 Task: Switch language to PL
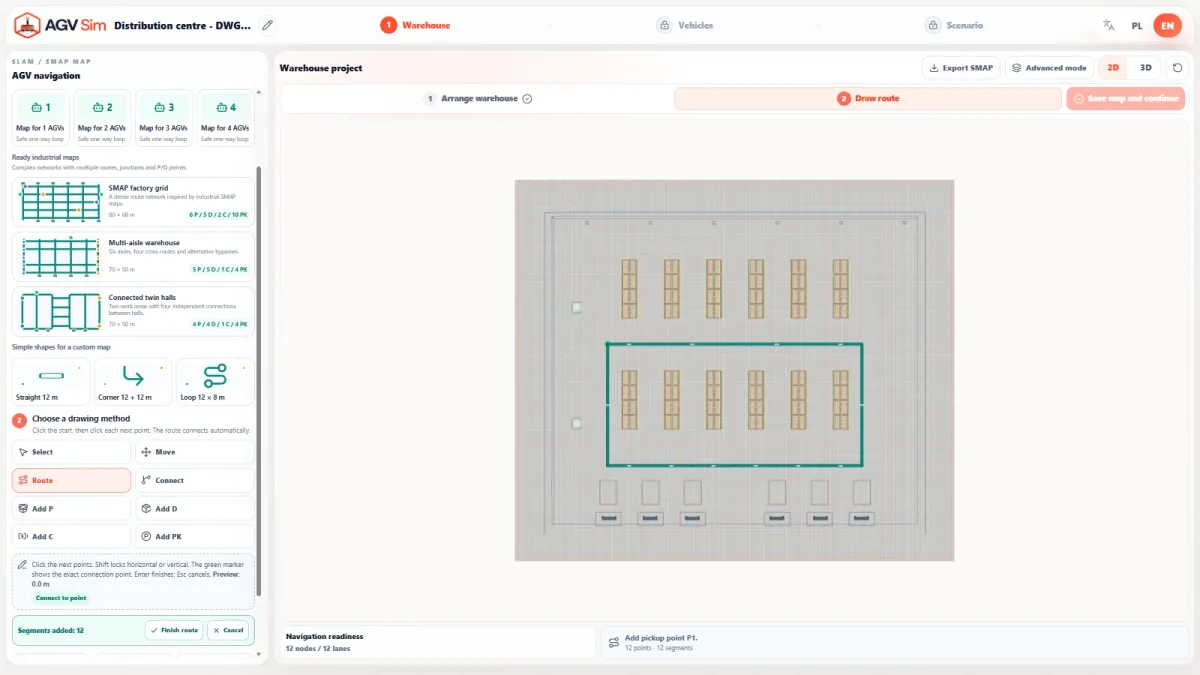[1137, 25]
